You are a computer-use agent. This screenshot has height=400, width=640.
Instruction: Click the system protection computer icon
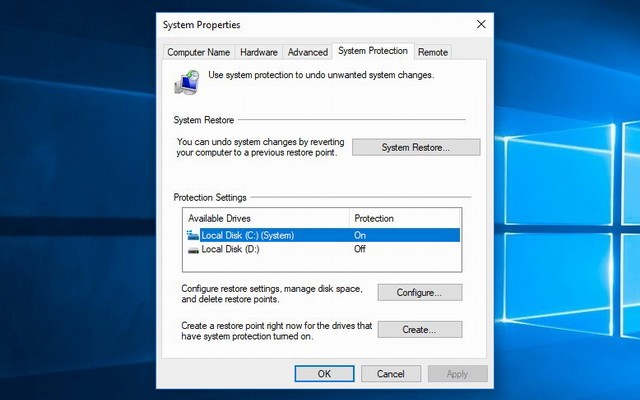point(187,82)
